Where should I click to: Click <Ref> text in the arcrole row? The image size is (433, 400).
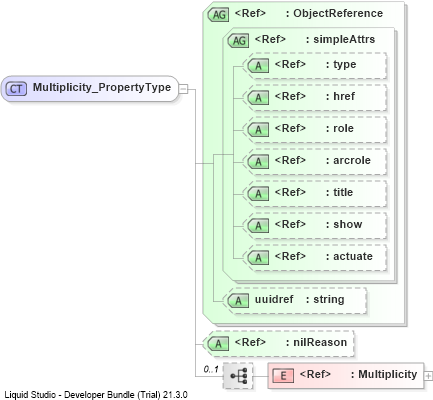pos(290,160)
